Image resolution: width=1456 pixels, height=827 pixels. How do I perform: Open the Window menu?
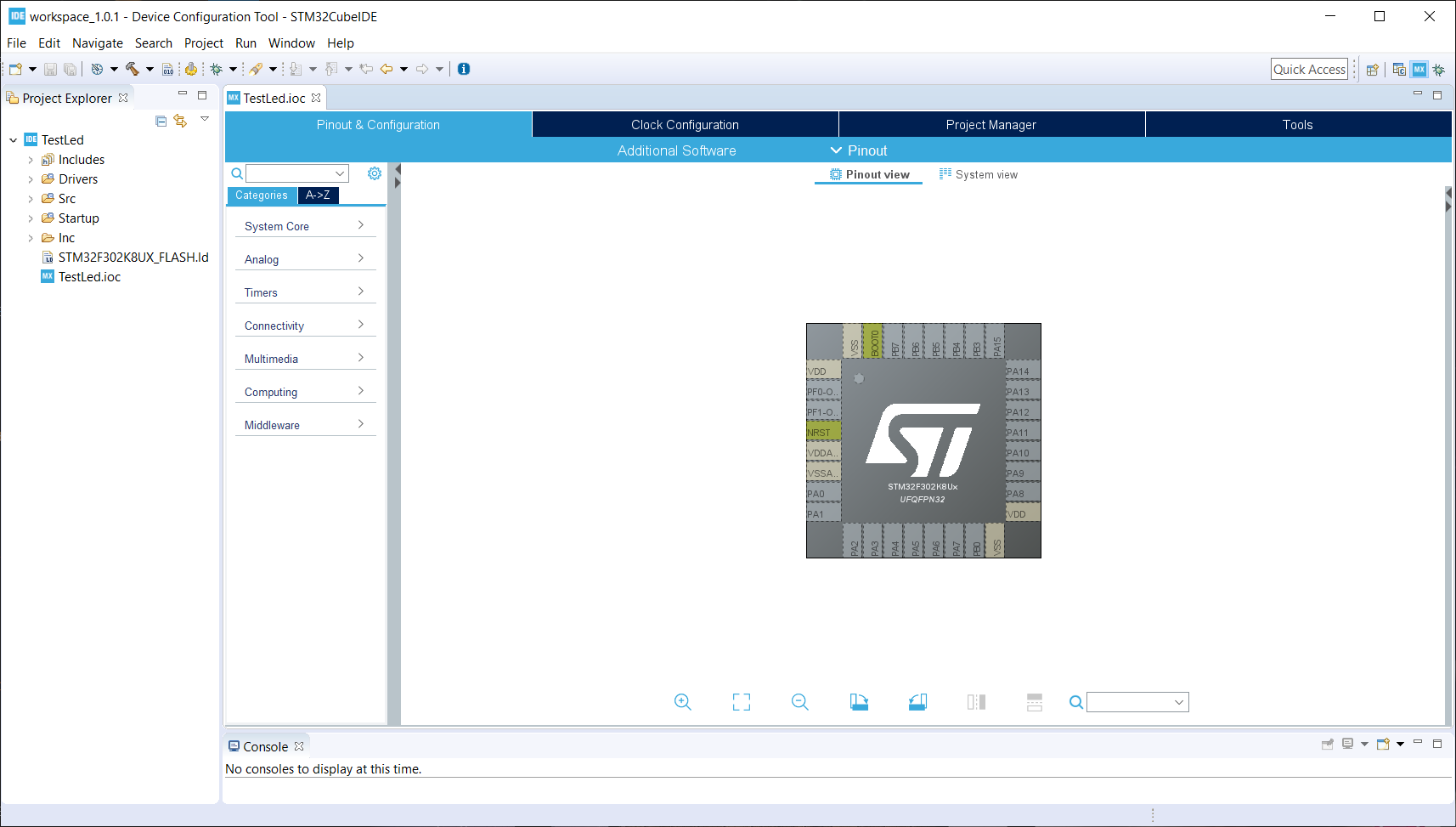point(291,43)
